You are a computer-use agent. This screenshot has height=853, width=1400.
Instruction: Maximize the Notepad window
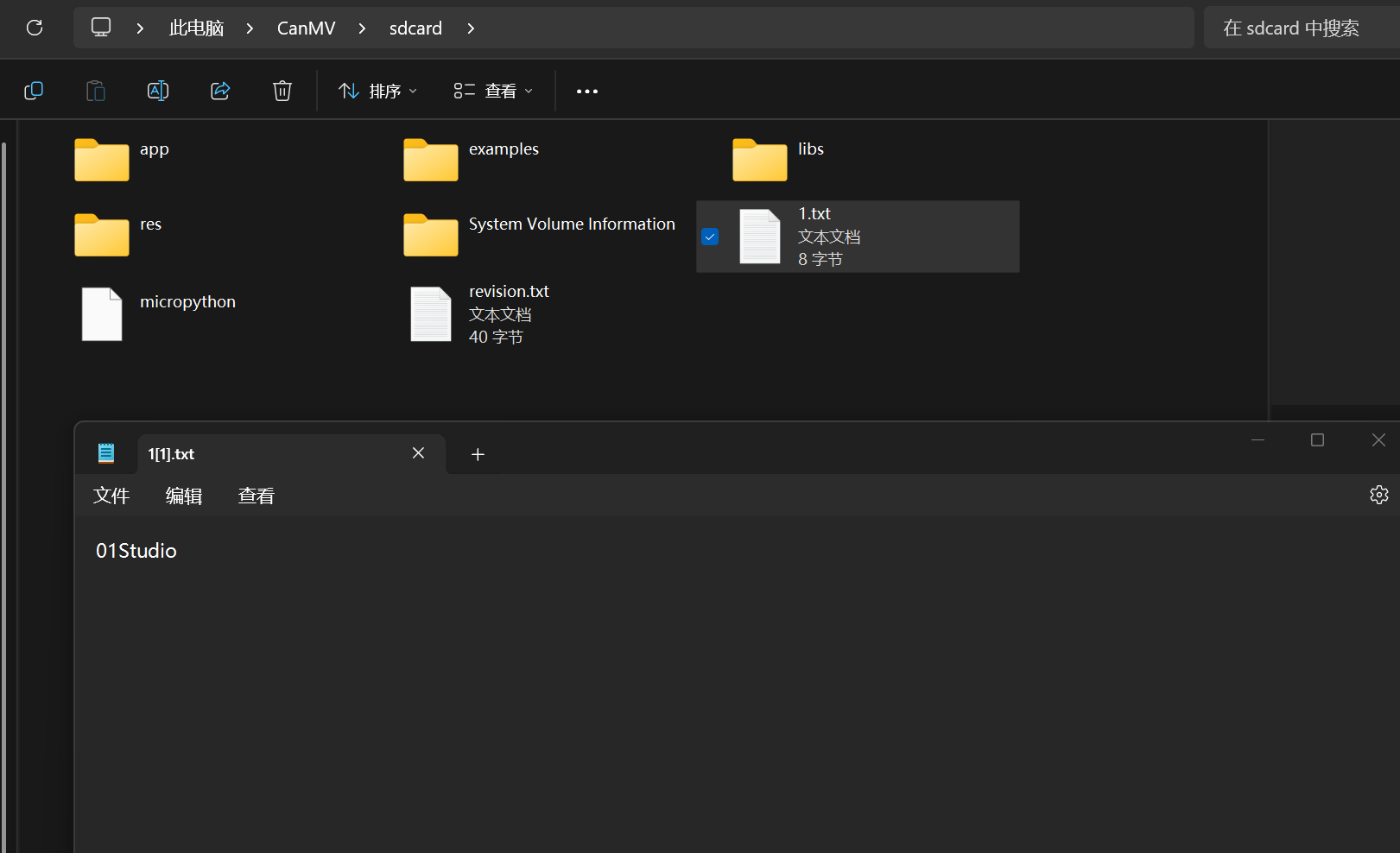(x=1317, y=440)
